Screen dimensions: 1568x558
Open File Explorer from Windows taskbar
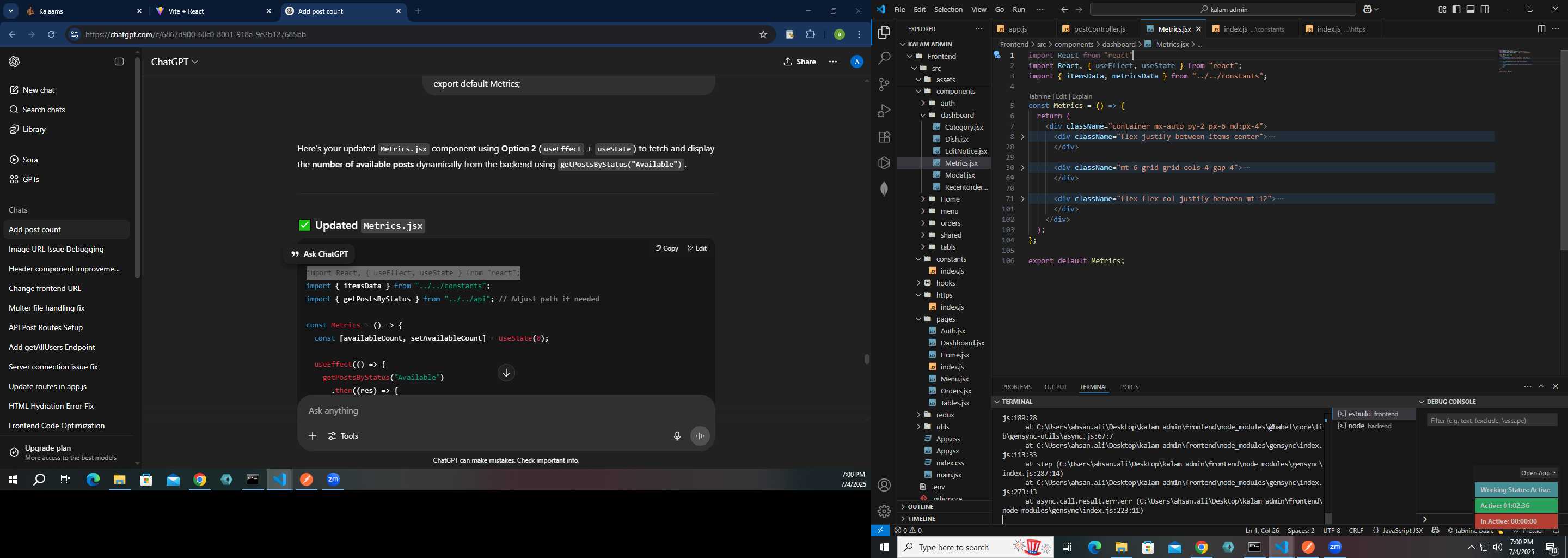coord(1121,548)
